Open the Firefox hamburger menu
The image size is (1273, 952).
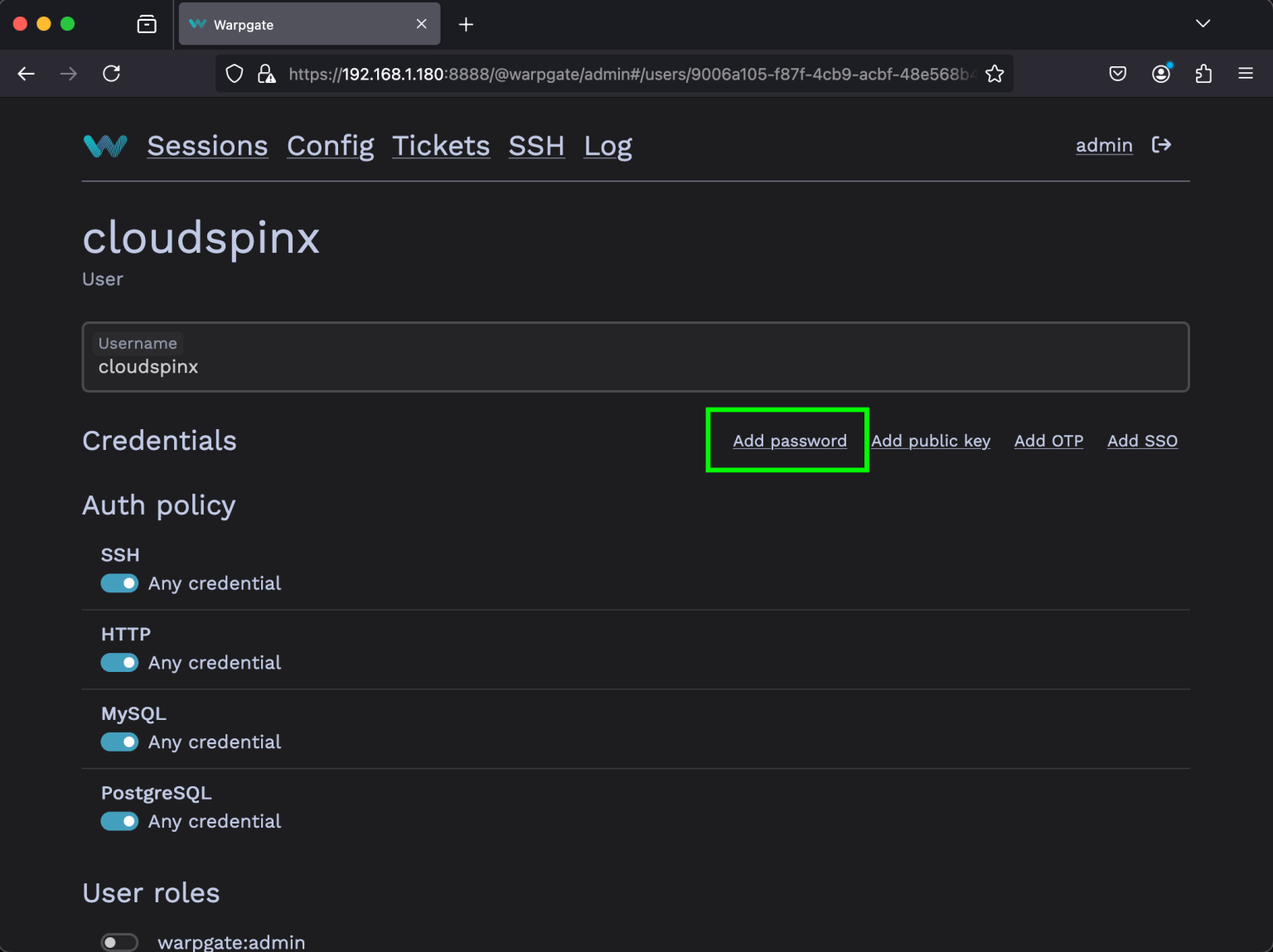tap(1246, 74)
